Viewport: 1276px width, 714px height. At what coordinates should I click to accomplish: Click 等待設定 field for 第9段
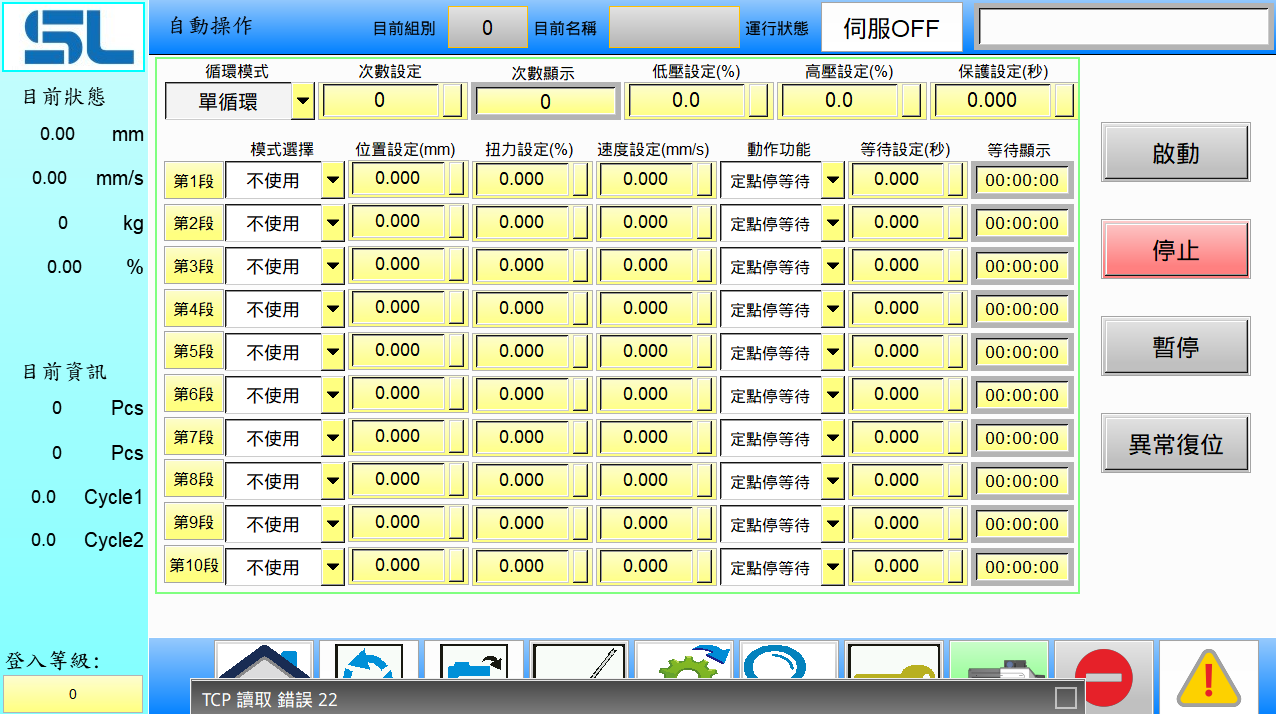[x=897, y=522]
